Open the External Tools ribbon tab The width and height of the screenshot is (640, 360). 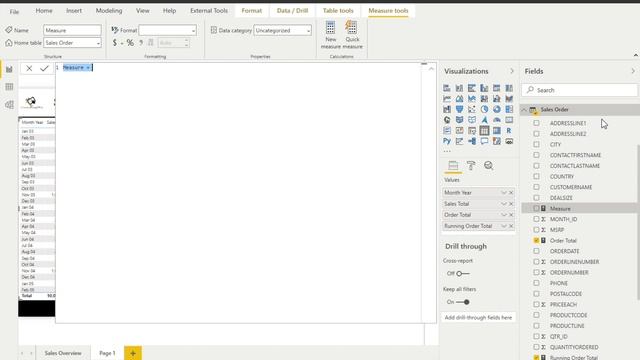209,11
